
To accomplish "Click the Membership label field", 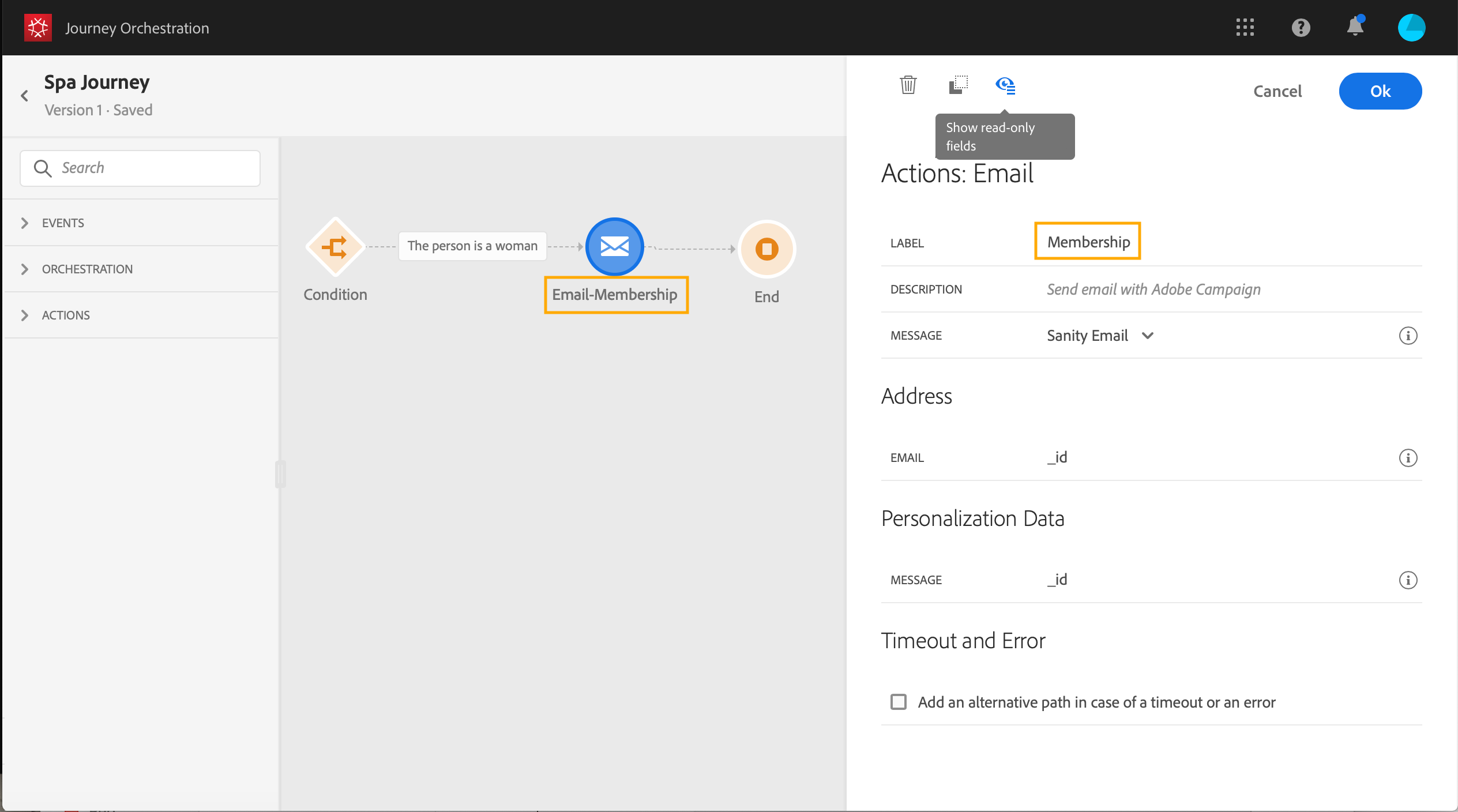I will pyautogui.click(x=1088, y=242).
